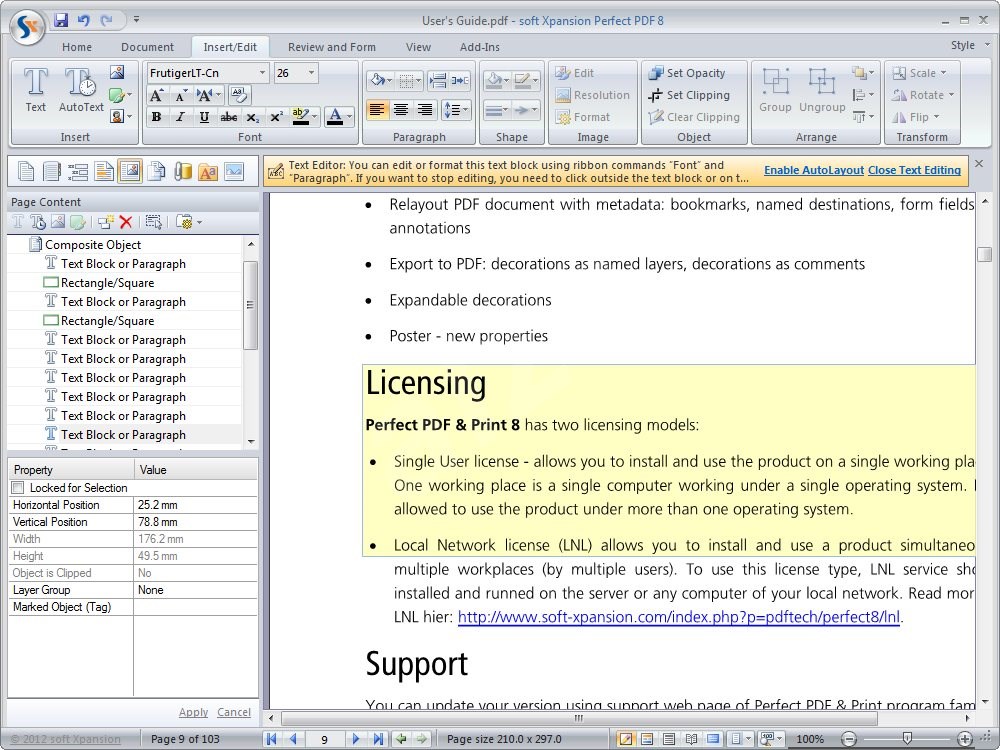
Task: Click the Apply link in properties panel
Action: pyautogui.click(x=193, y=712)
